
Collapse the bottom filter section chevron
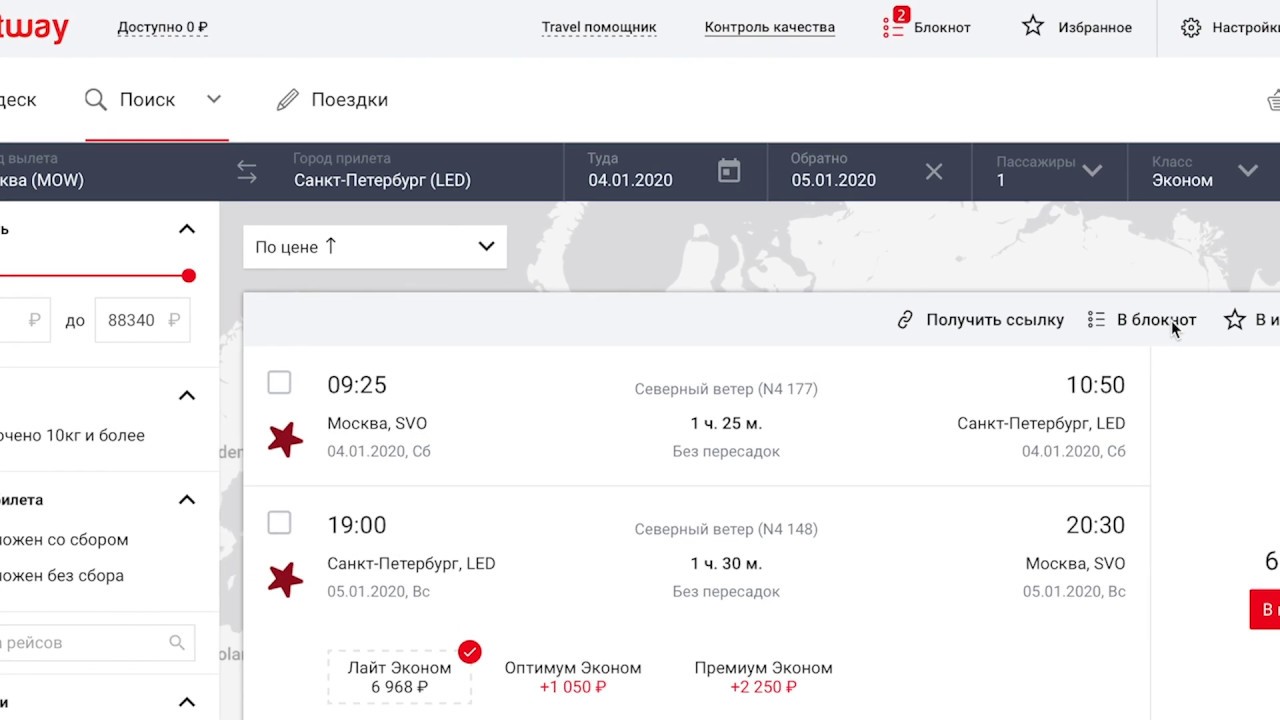[x=187, y=703]
